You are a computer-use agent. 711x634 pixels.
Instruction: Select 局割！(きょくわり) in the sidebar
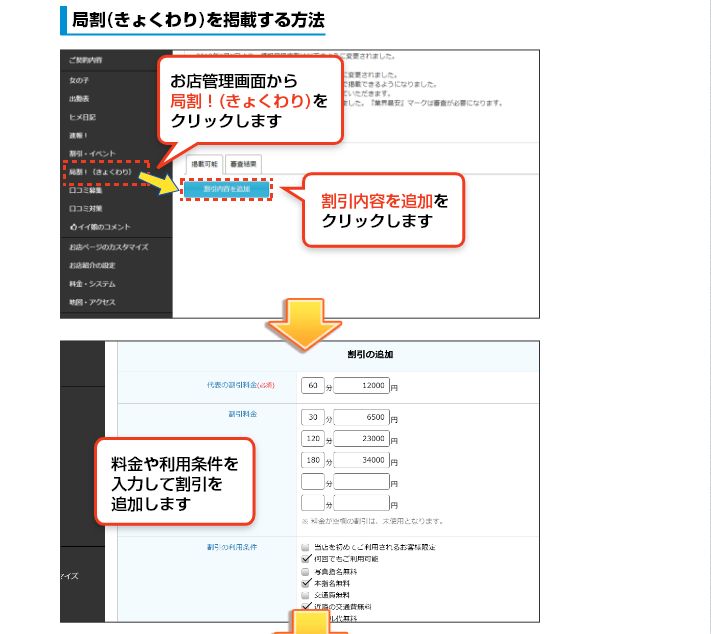coord(100,172)
